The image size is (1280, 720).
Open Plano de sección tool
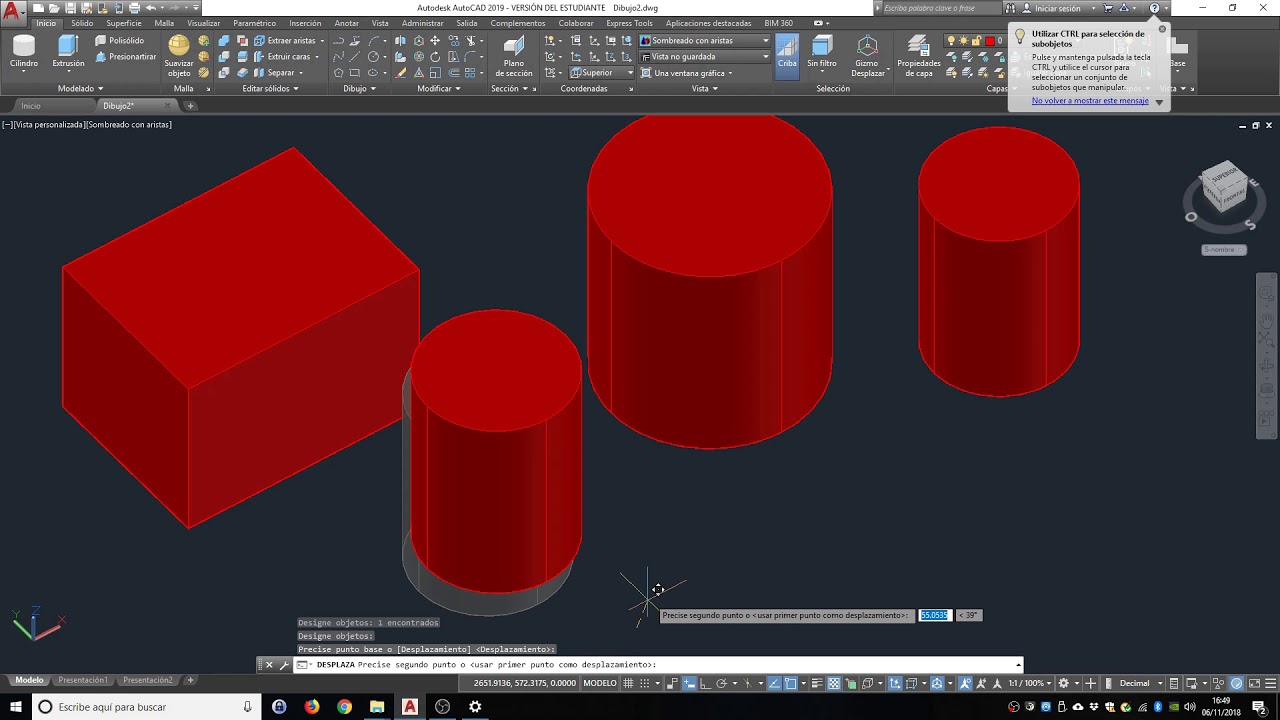pyautogui.click(x=514, y=56)
